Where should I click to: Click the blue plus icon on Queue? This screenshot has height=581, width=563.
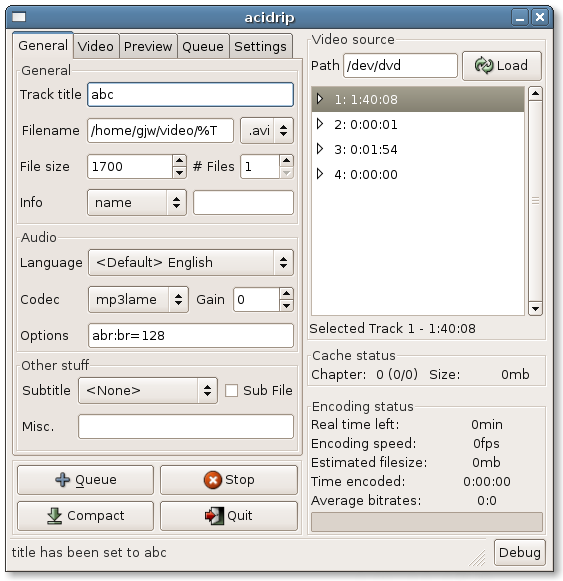pyautogui.click(x=62, y=479)
